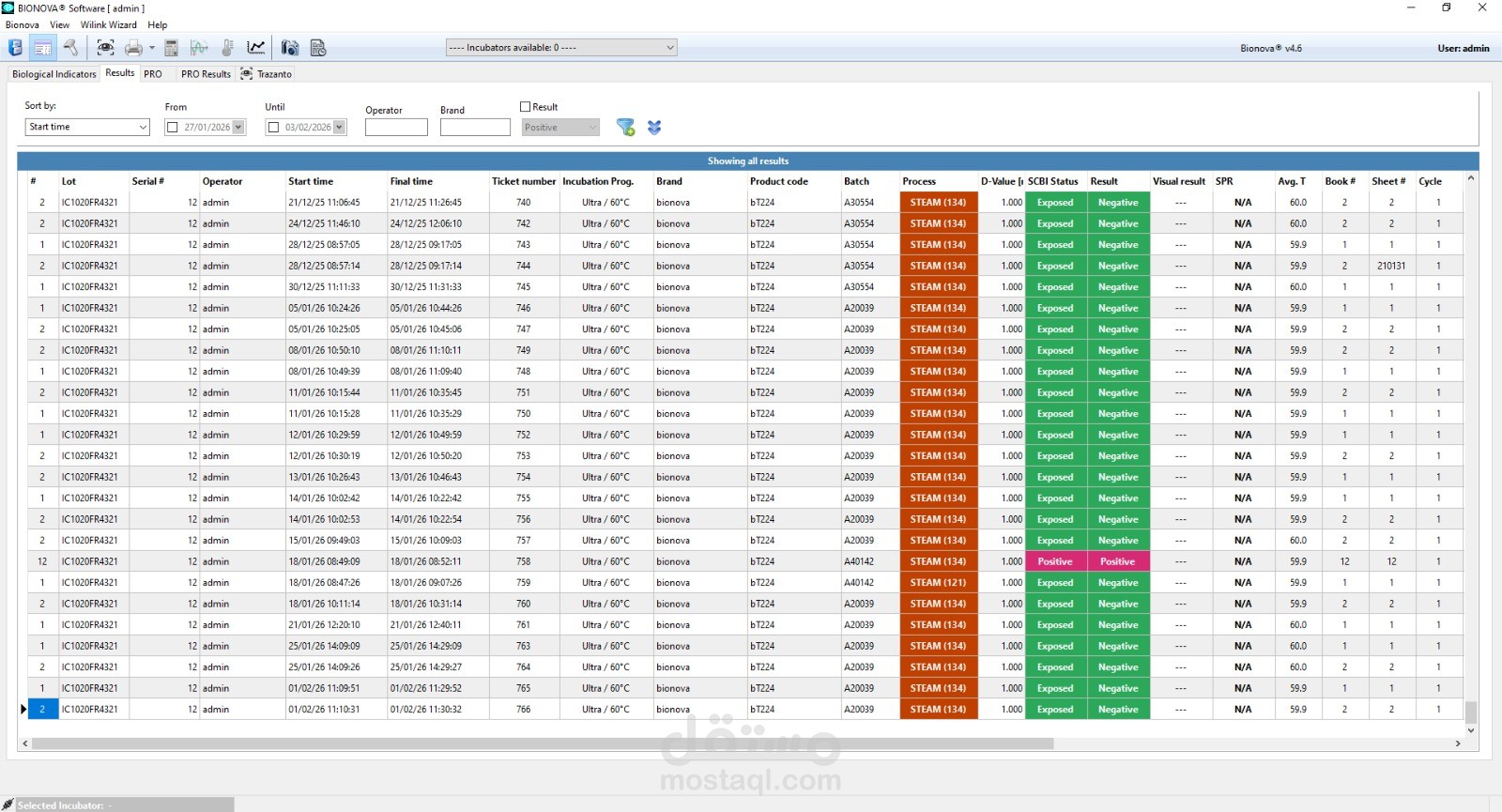
Task: Click the pin icon in status bar
Action: click(x=8, y=804)
